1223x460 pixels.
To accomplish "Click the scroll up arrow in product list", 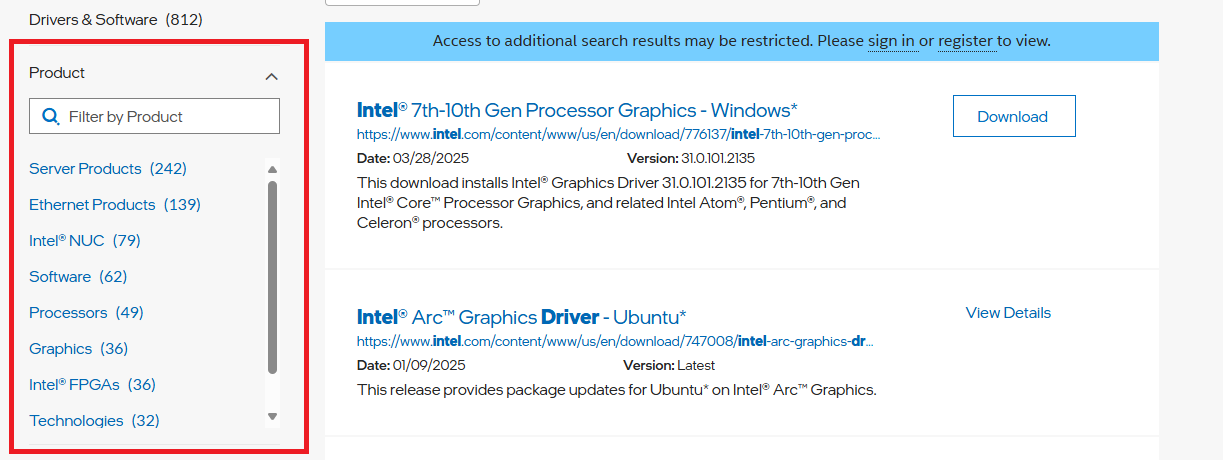I will point(272,169).
